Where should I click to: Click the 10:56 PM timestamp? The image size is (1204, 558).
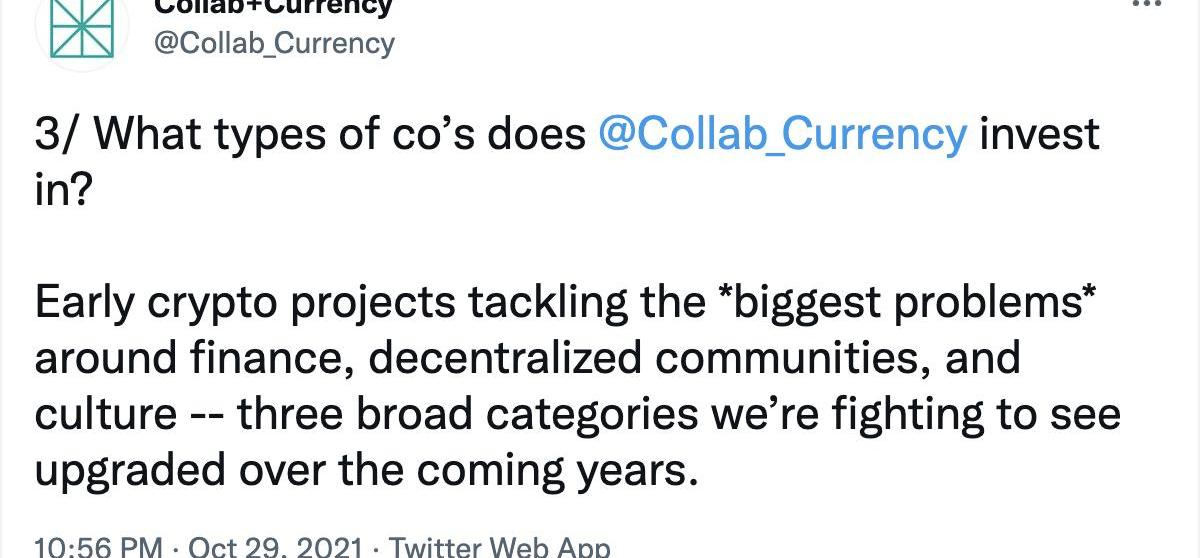97,547
